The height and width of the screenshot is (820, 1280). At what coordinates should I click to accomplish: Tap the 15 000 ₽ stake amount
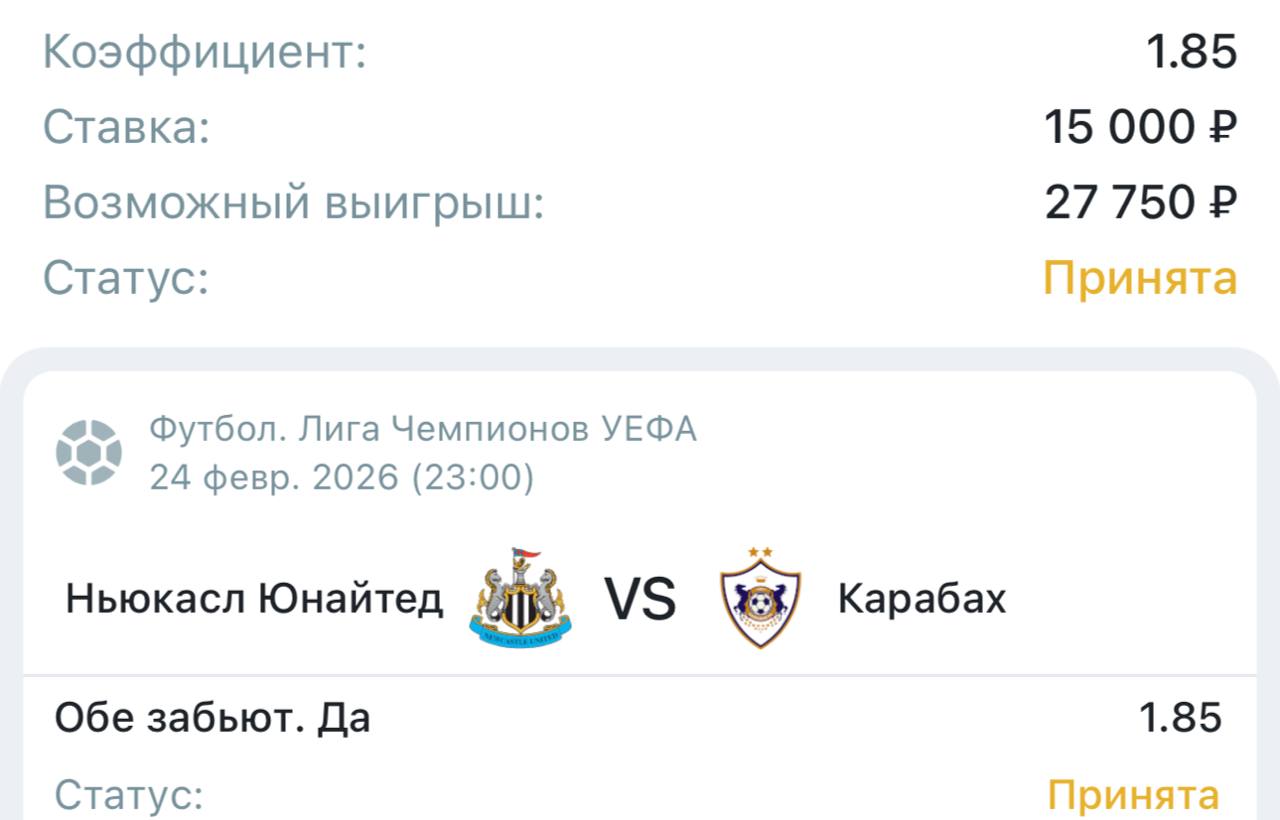point(1140,128)
